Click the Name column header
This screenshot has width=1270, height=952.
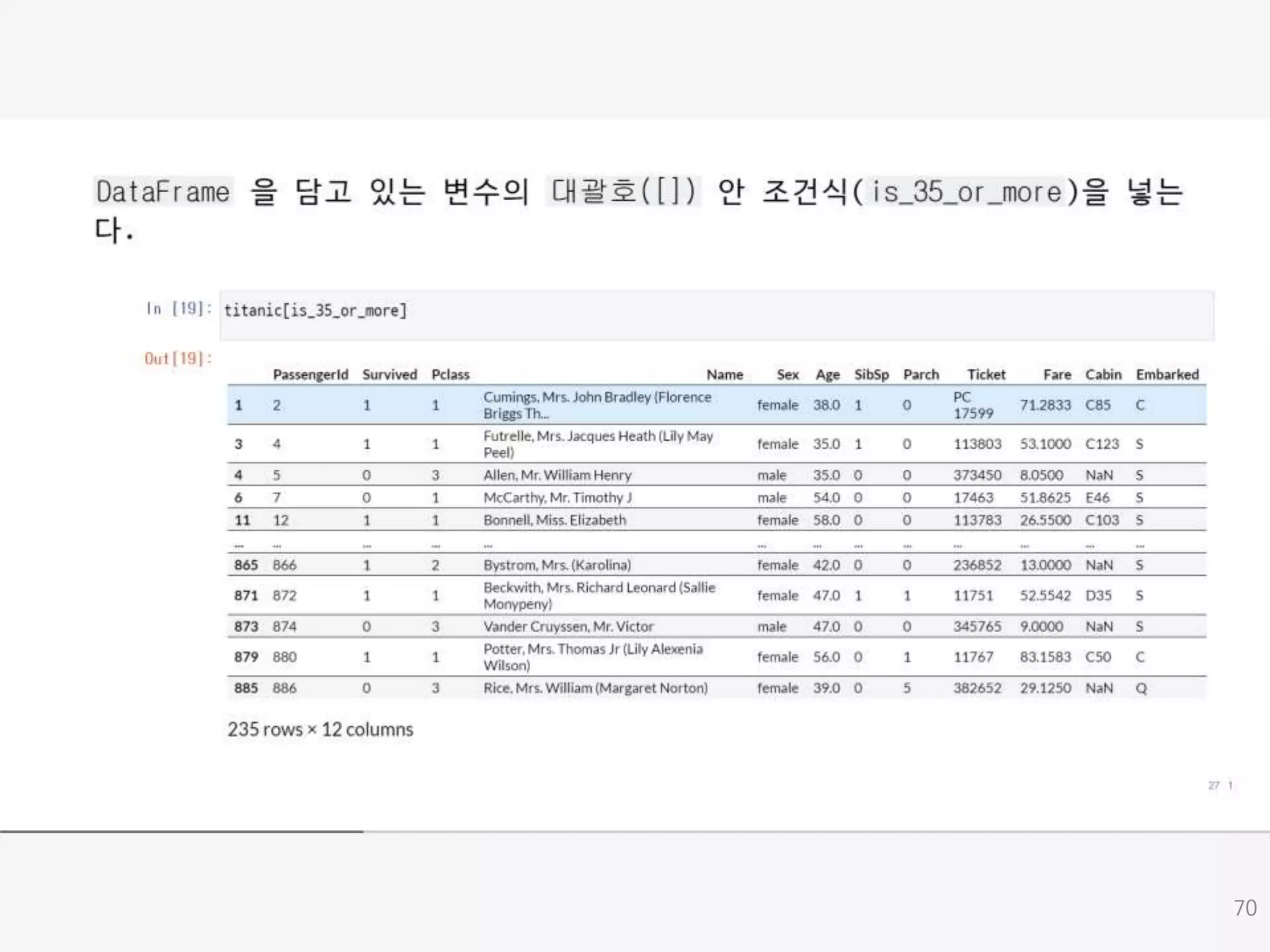tap(724, 374)
